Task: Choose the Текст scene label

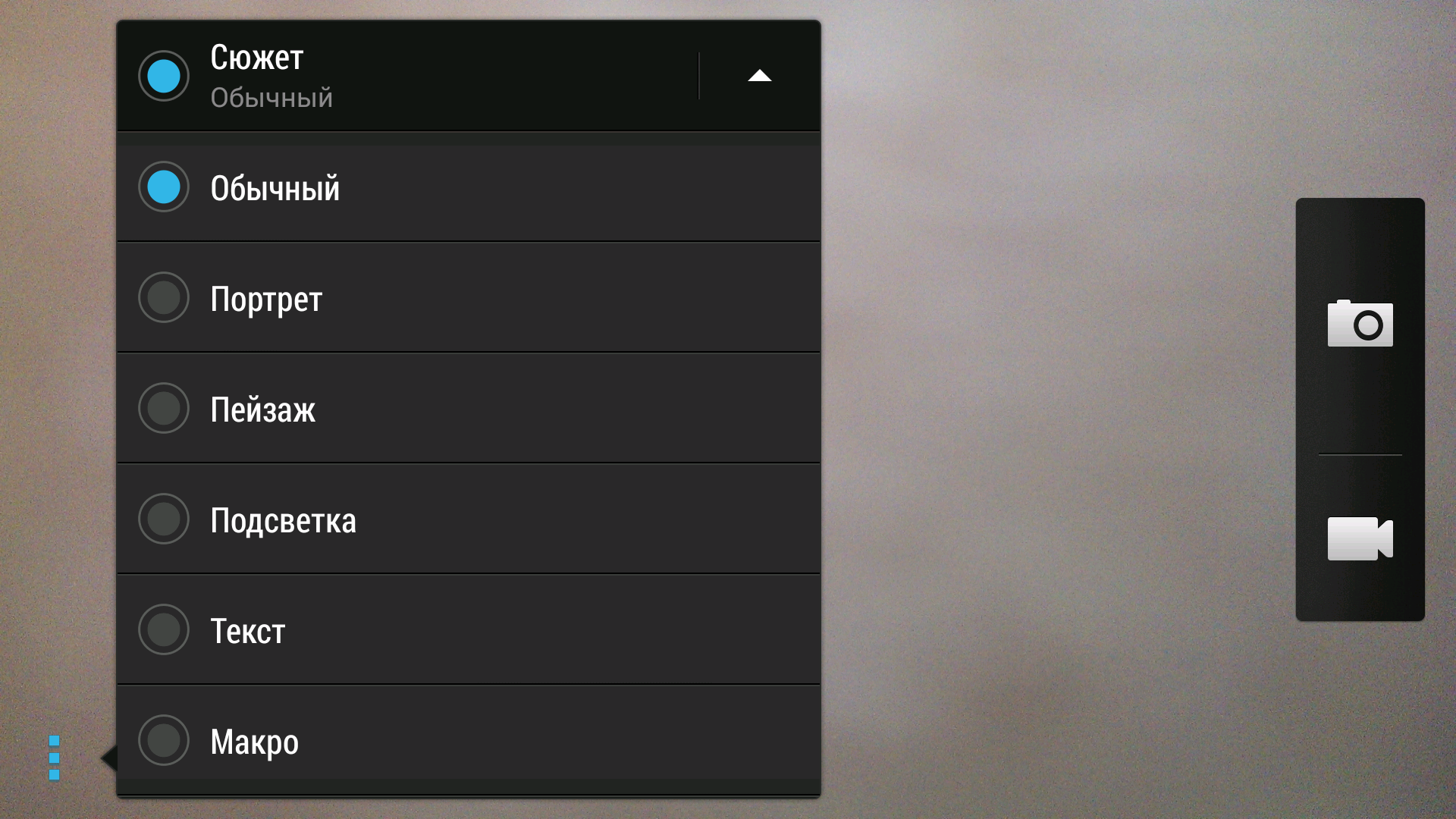Action: point(247,632)
